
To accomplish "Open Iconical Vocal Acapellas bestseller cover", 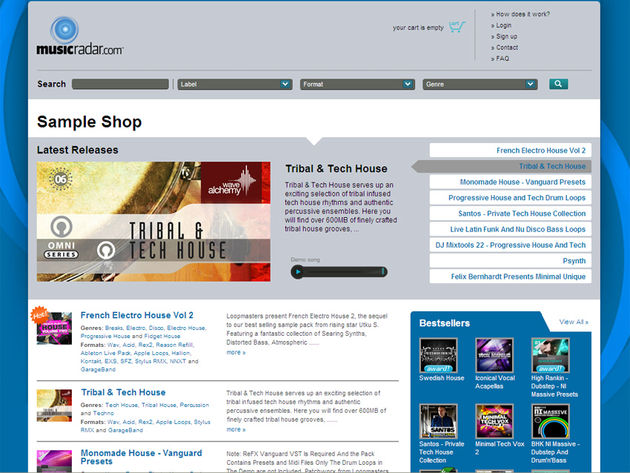I will (494, 355).
